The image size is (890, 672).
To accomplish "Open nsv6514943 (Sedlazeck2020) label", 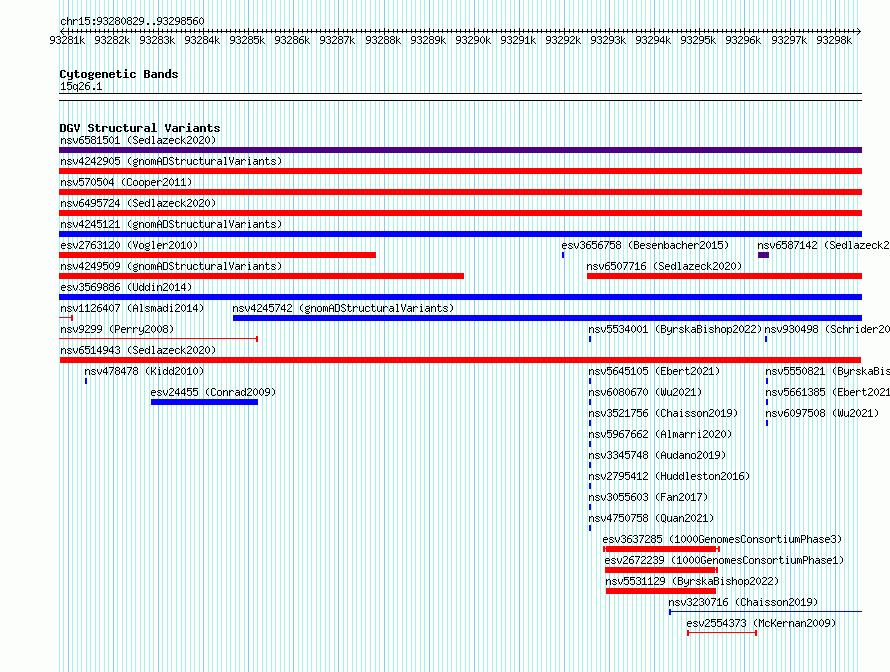I will click(138, 350).
